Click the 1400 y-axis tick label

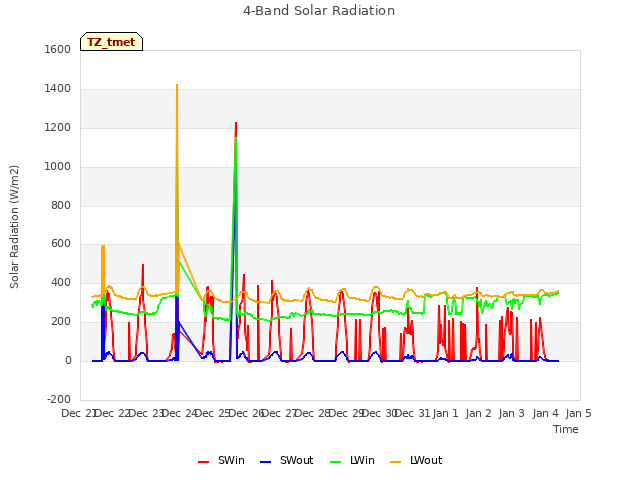pos(58,89)
